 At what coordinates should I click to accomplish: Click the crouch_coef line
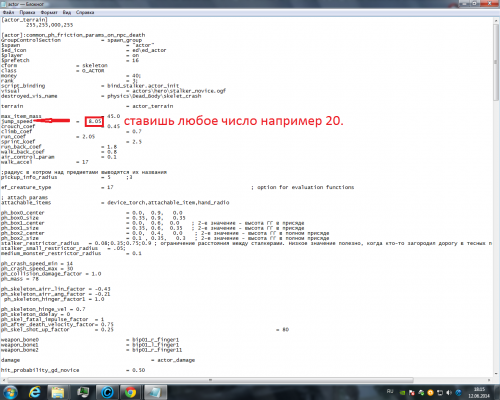(60, 126)
